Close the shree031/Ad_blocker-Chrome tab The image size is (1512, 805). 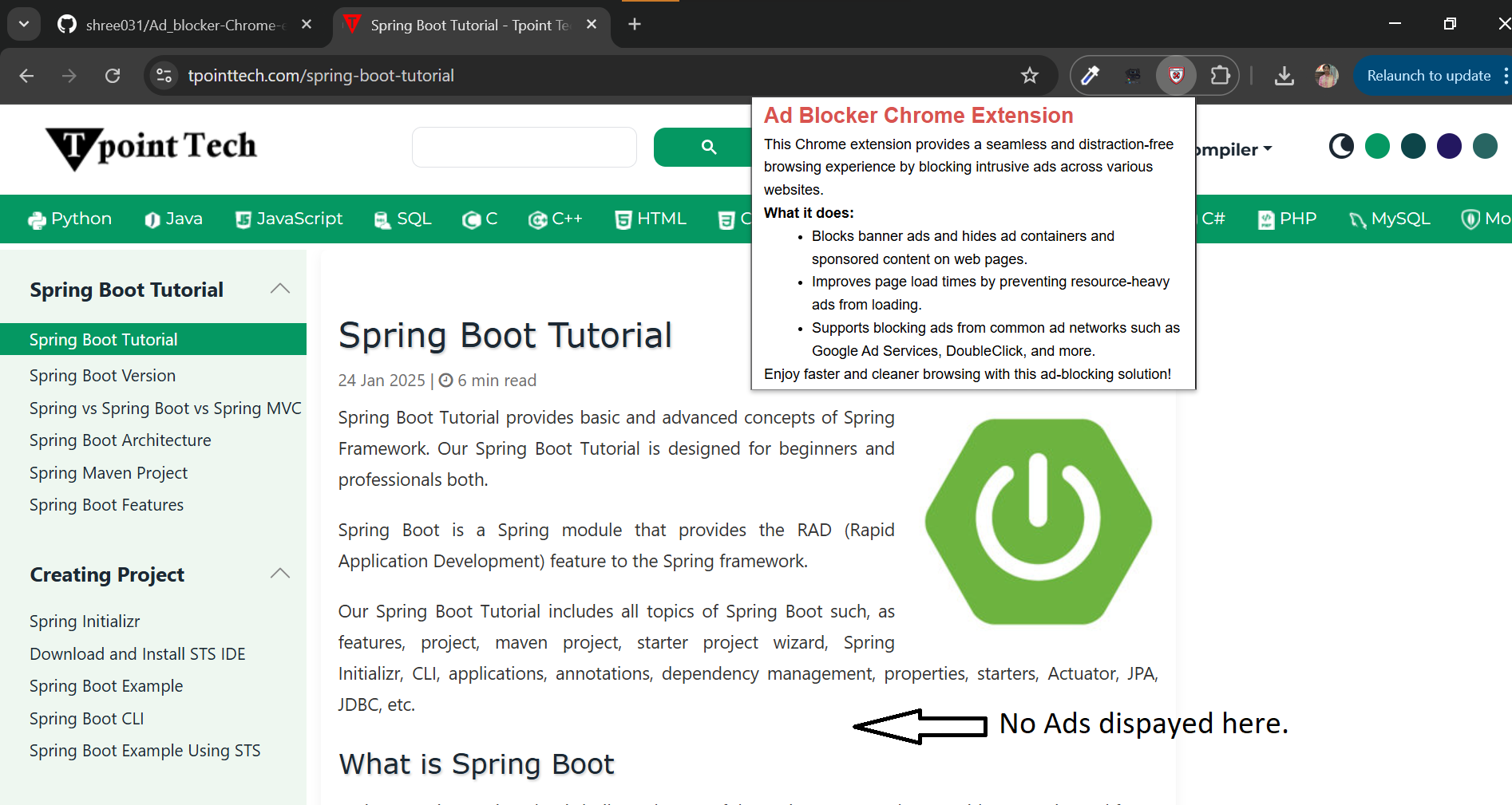(x=307, y=25)
